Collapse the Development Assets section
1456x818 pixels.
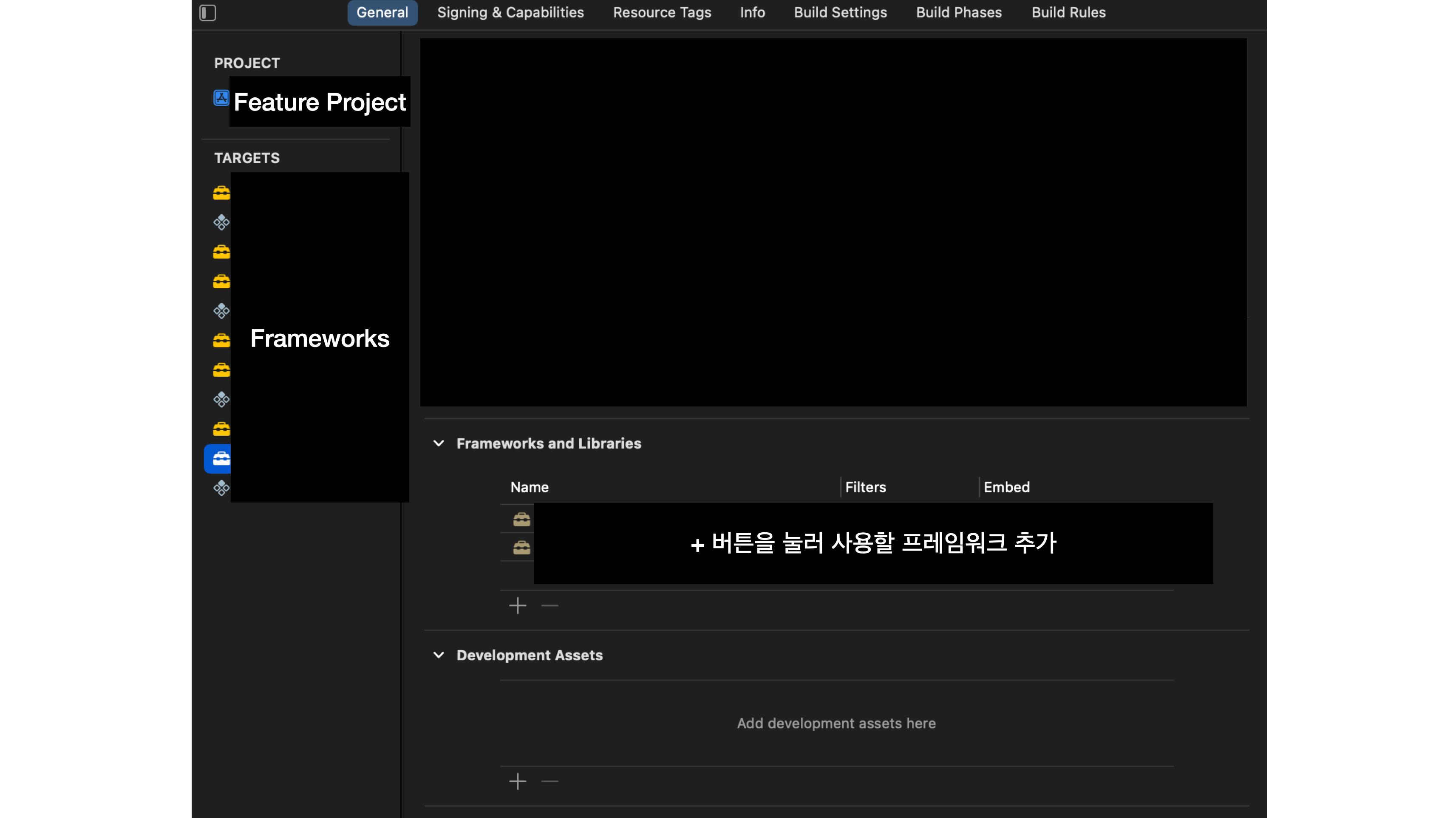click(x=439, y=655)
